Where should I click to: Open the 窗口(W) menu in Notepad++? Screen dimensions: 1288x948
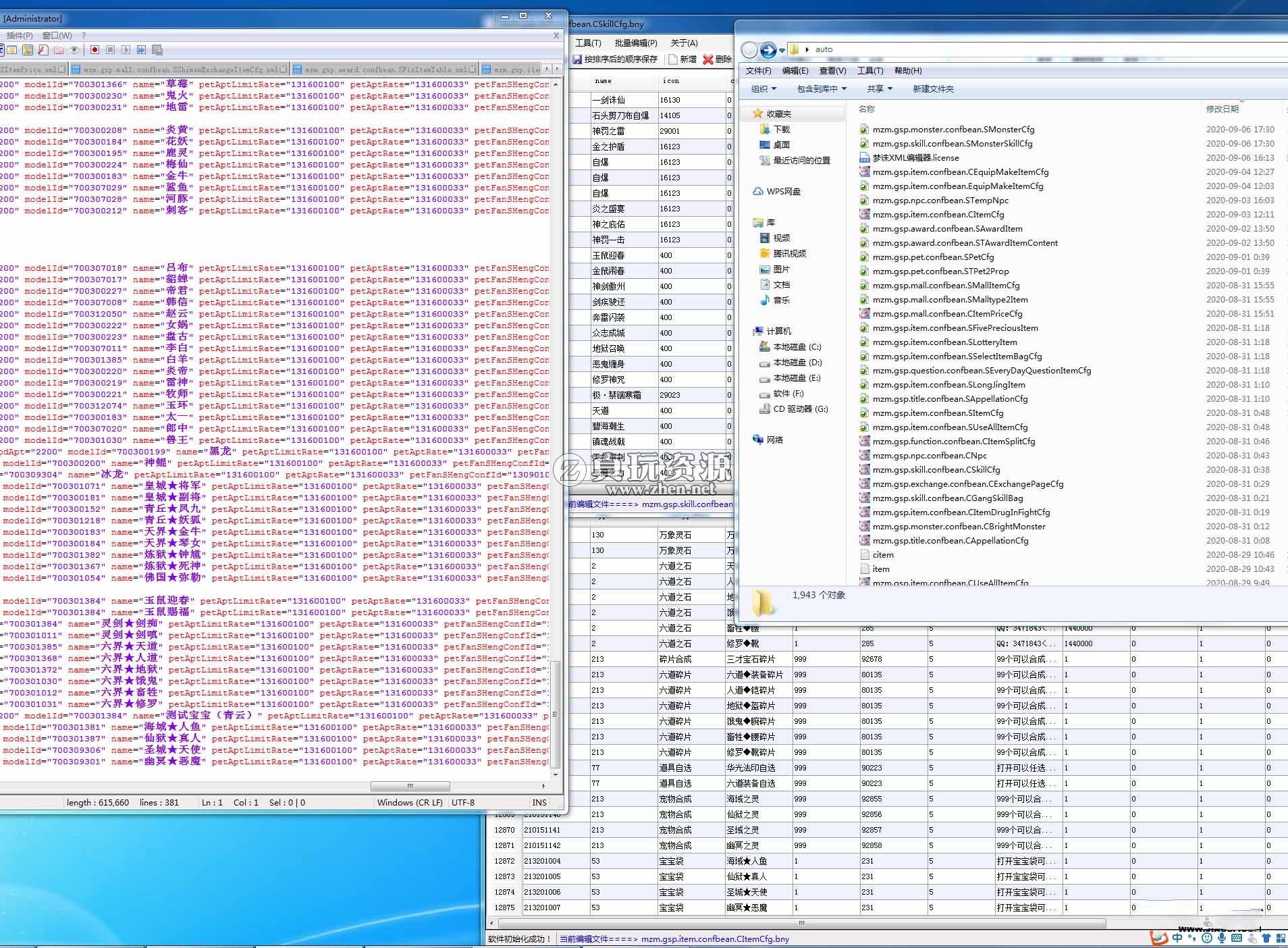(x=57, y=35)
